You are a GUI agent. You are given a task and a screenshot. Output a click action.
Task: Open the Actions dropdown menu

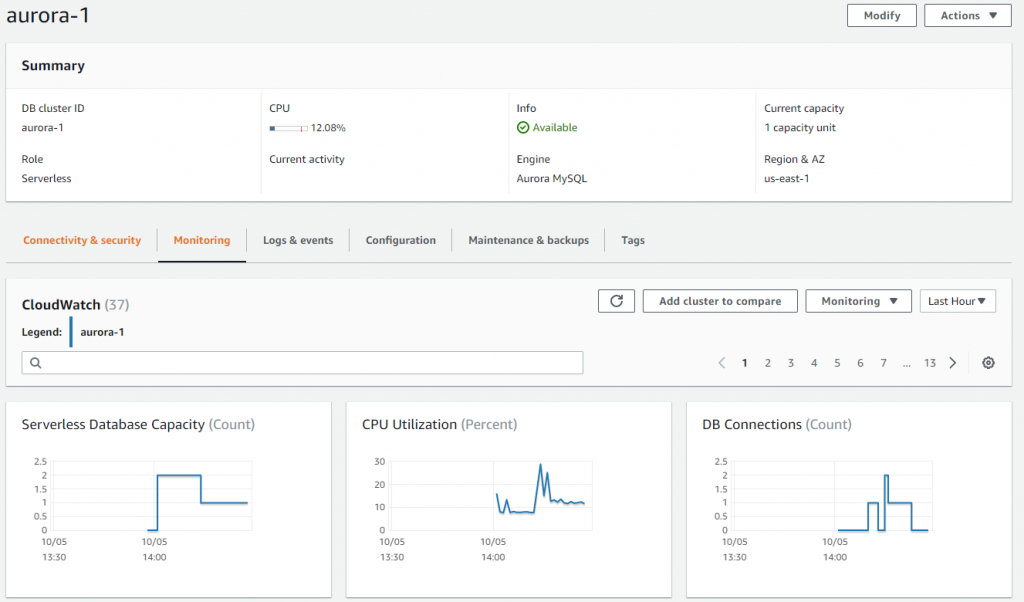coord(968,16)
